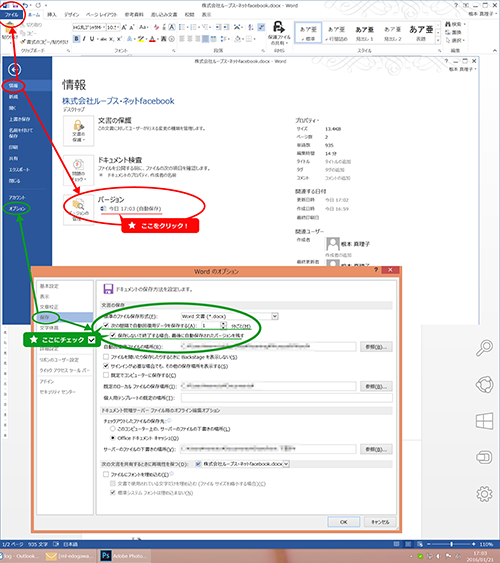
Task: Click the 見出し 1 style thumbnail
Action: [x=365, y=32]
